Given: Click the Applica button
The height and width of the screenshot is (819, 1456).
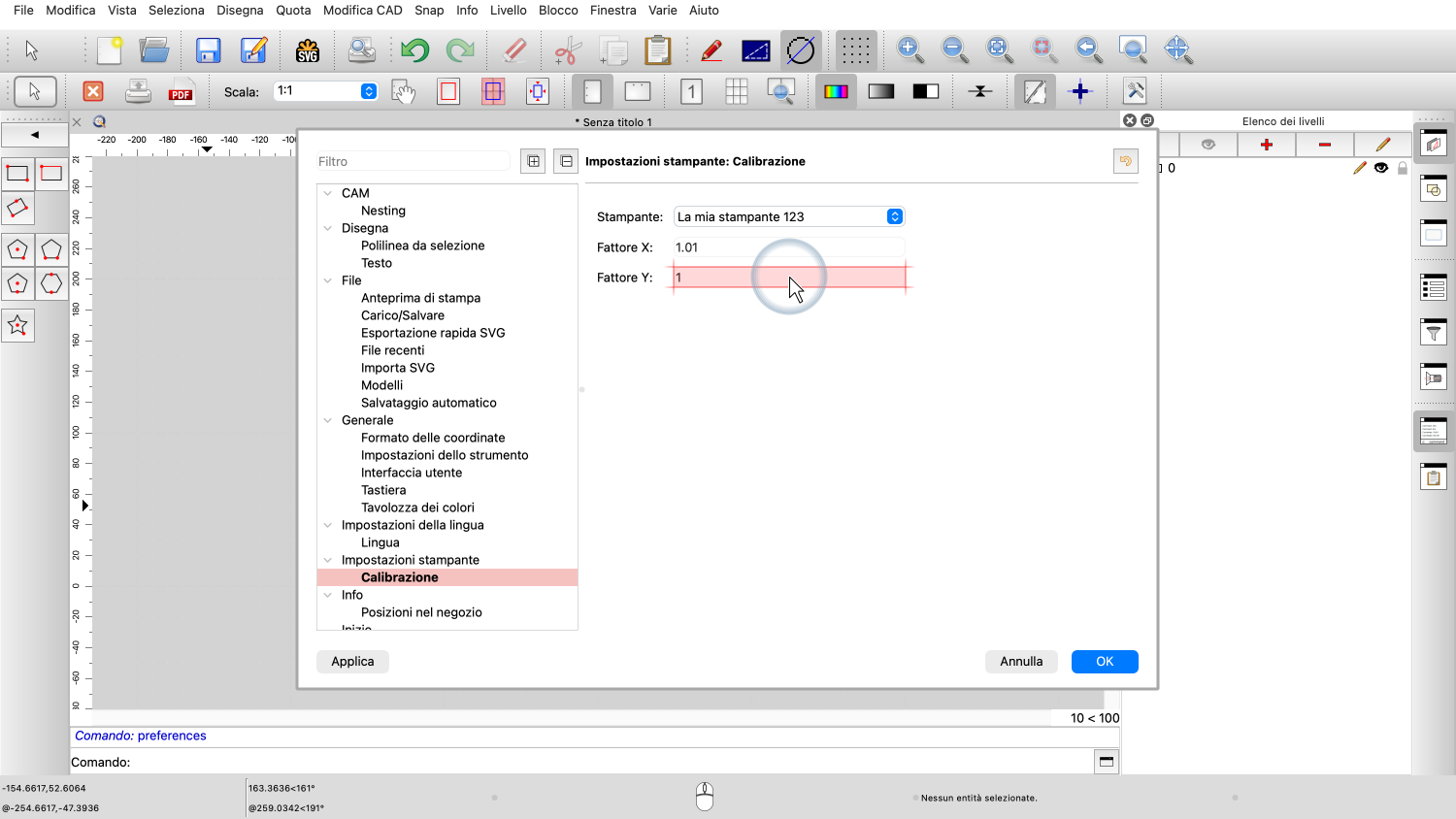Looking at the screenshot, I should tap(352, 662).
